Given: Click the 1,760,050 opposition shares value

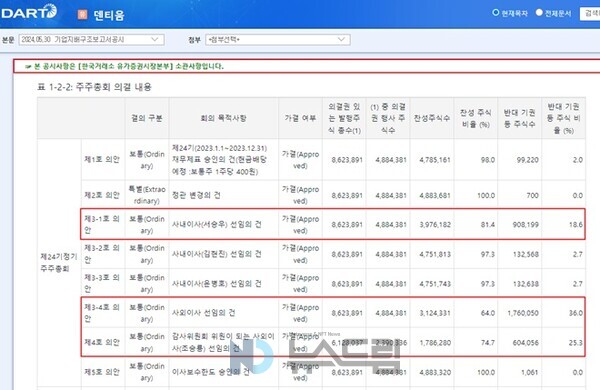Looking at the screenshot, I should pos(523,313).
